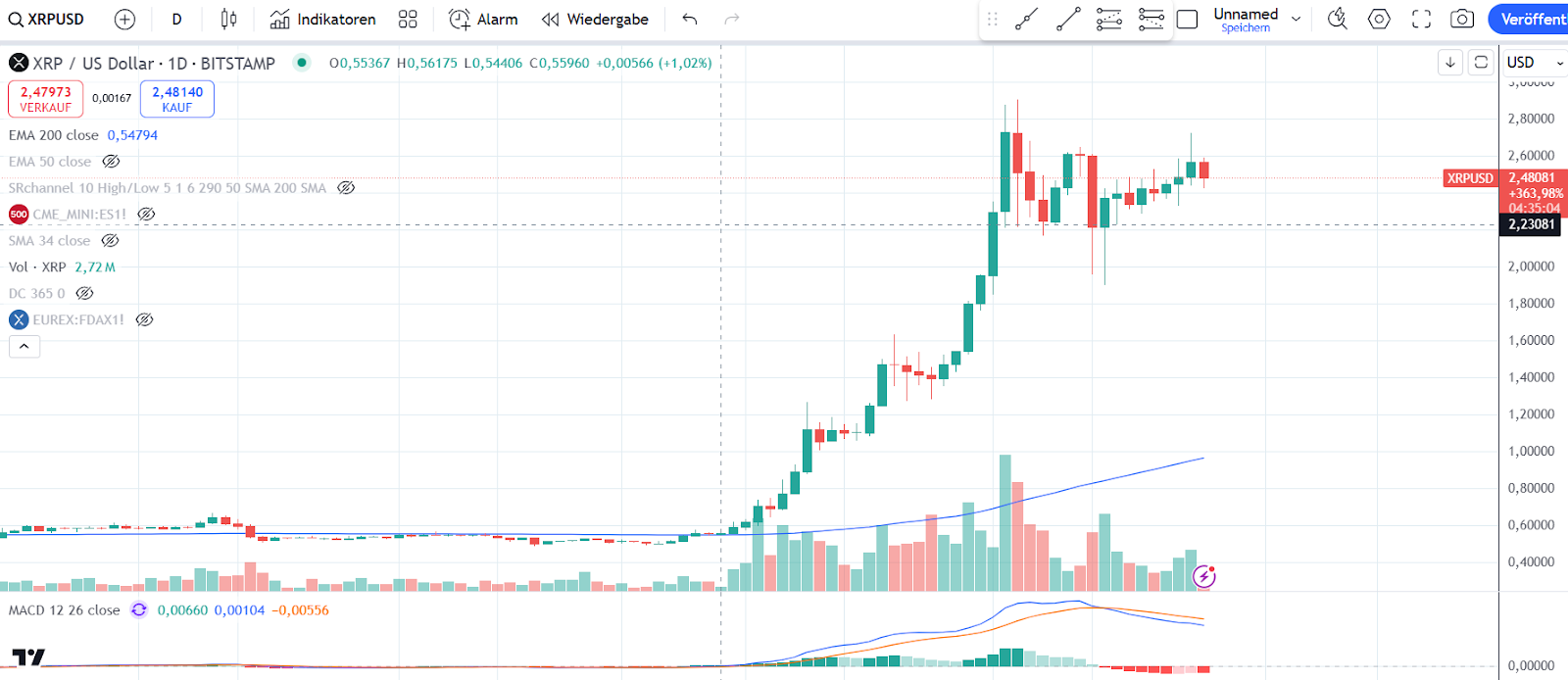Expand the layout management dropdown arrow
This screenshot has height=680, width=1568.
[x=1297, y=19]
